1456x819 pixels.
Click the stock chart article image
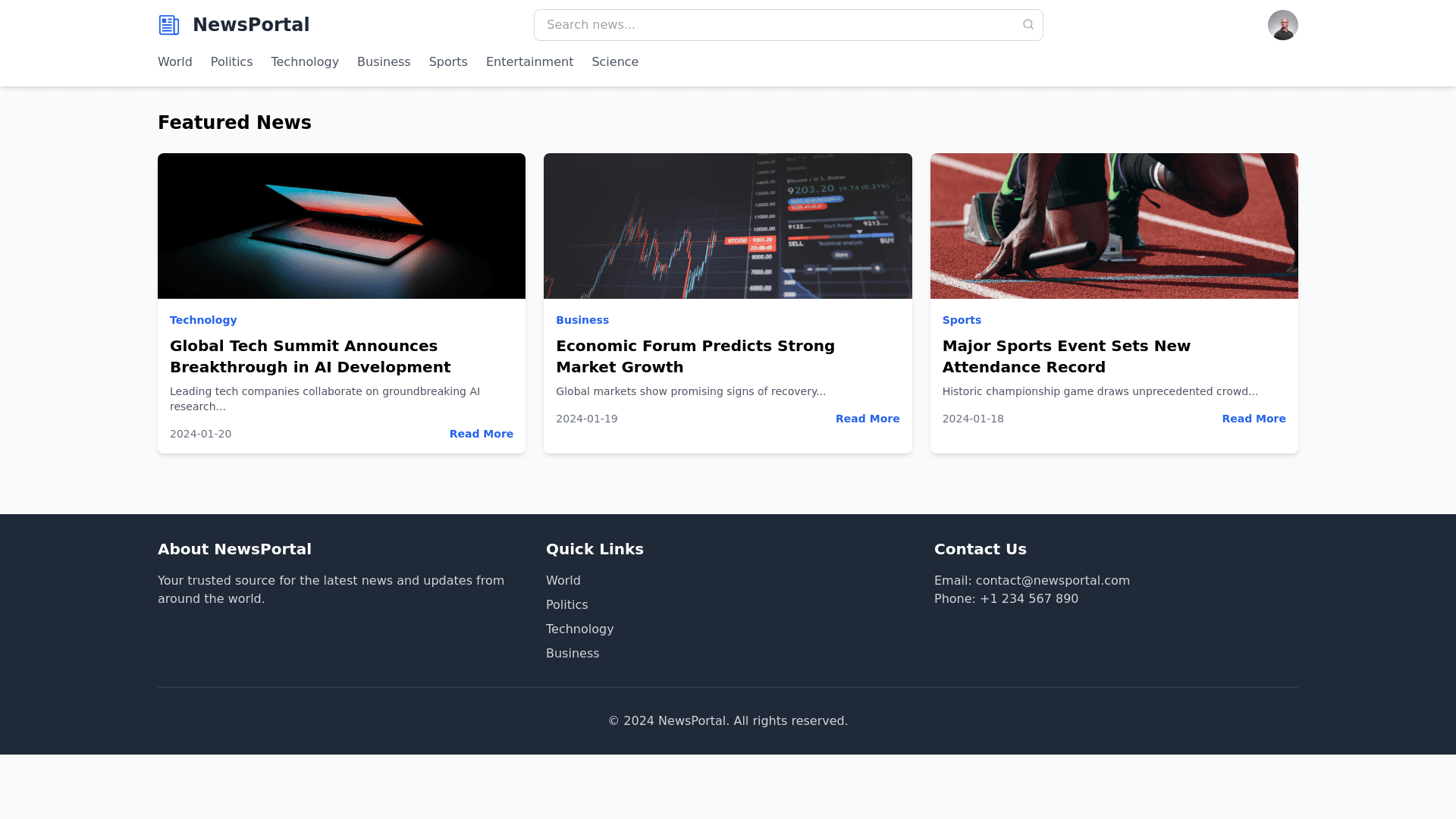pos(727,226)
